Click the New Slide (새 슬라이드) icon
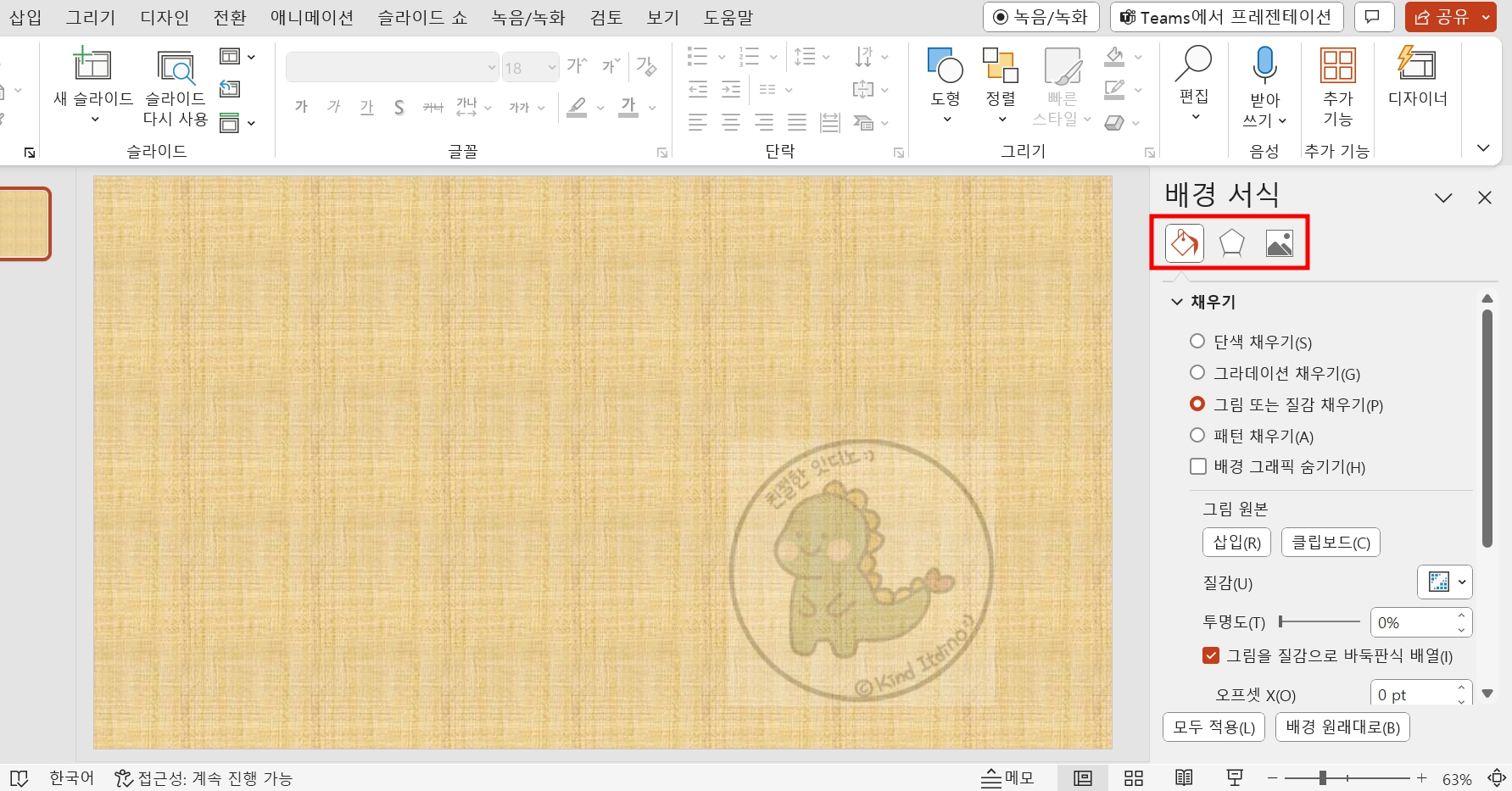 click(92, 65)
